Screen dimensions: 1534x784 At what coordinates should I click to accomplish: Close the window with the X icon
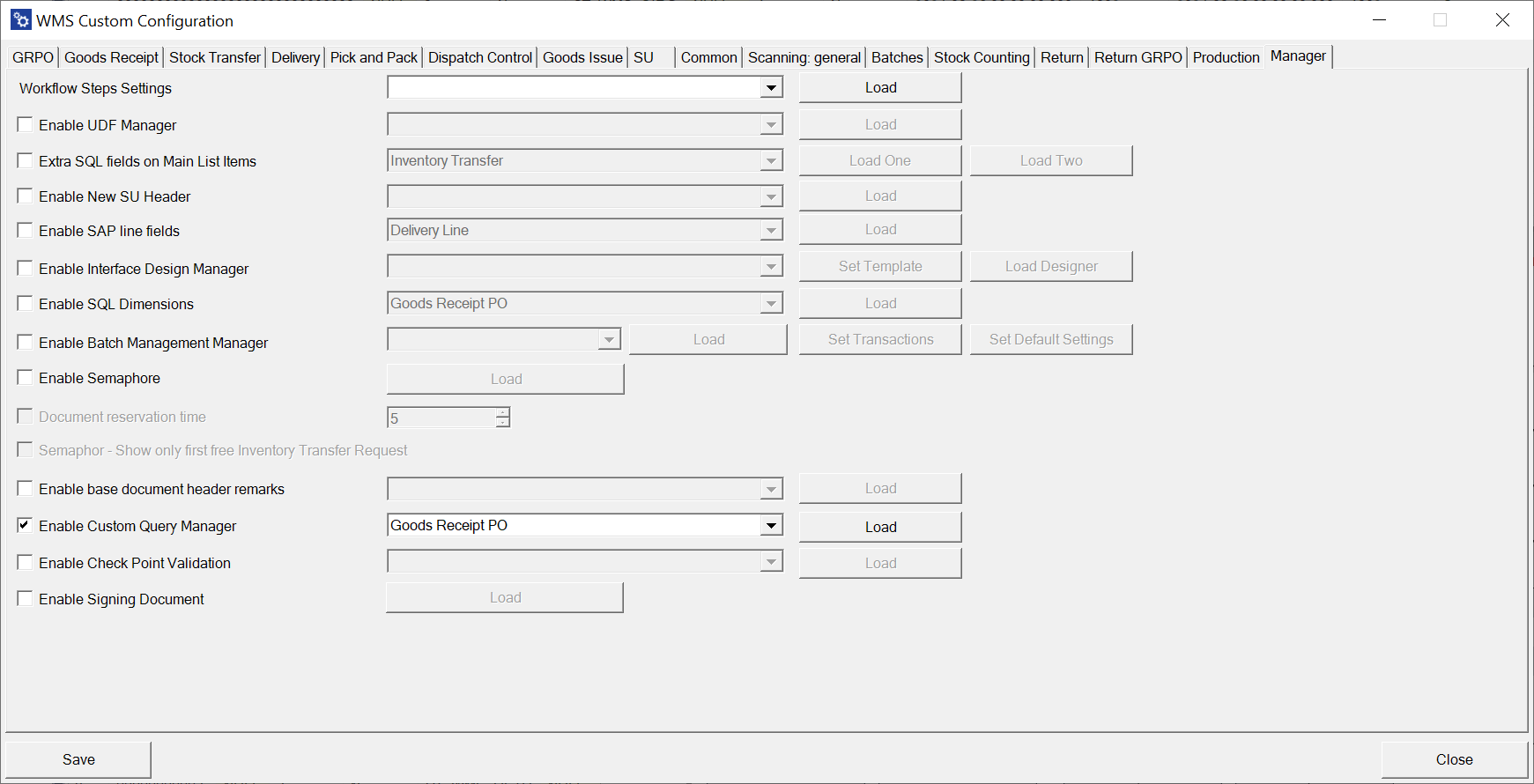click(x=1502, y=19)
